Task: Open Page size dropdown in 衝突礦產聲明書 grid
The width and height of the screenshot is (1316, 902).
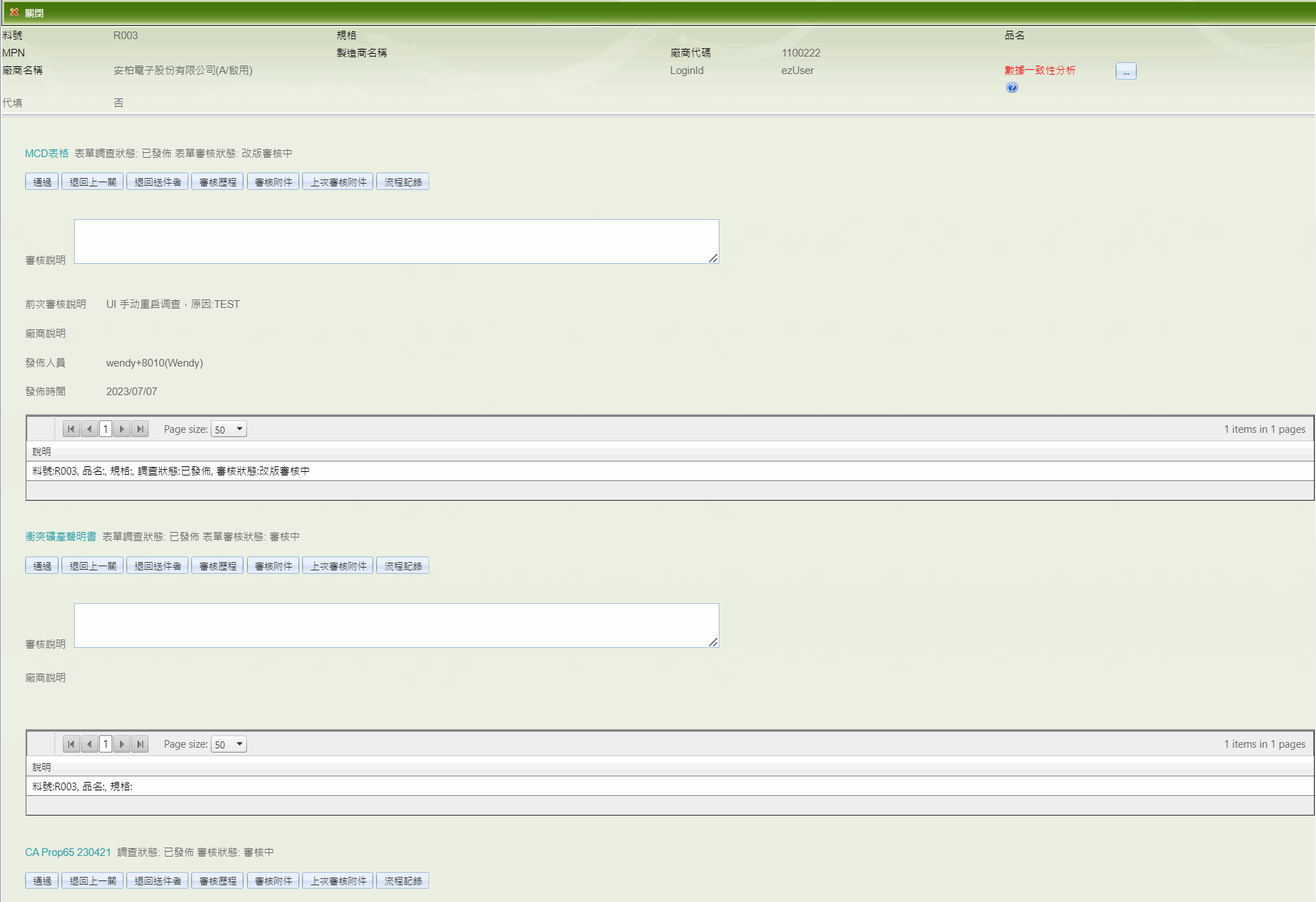Action: tap(229, 744)
